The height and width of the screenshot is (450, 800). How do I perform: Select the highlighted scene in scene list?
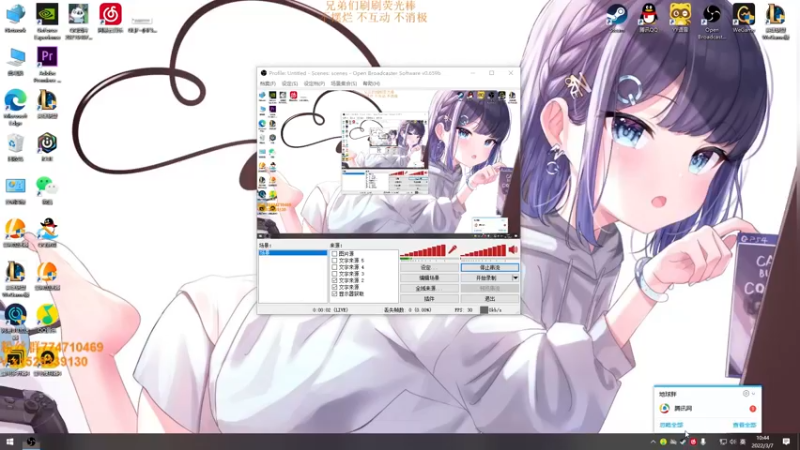[293, 253]
